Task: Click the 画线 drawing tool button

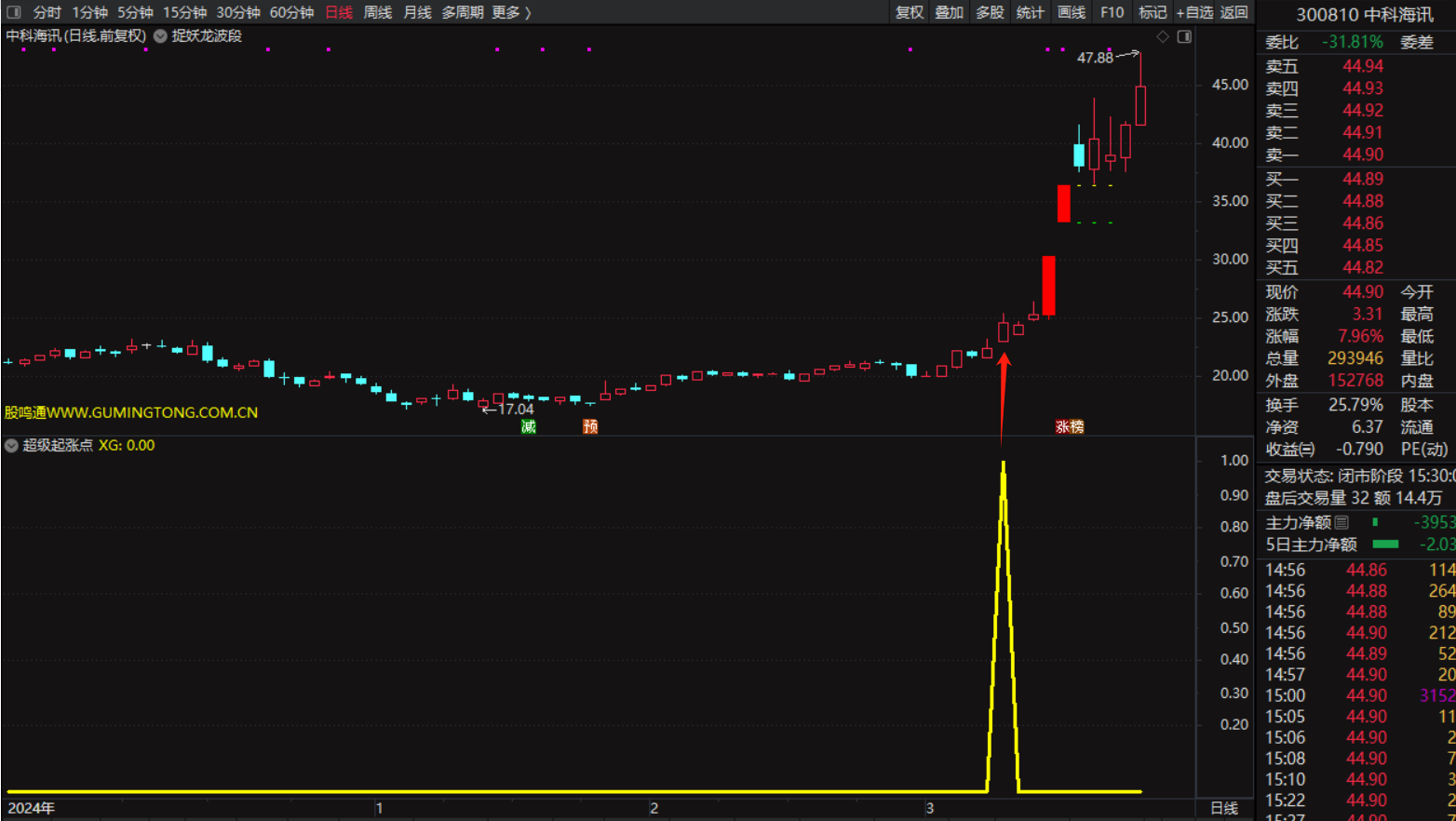Action: (x=1072, y=12)
